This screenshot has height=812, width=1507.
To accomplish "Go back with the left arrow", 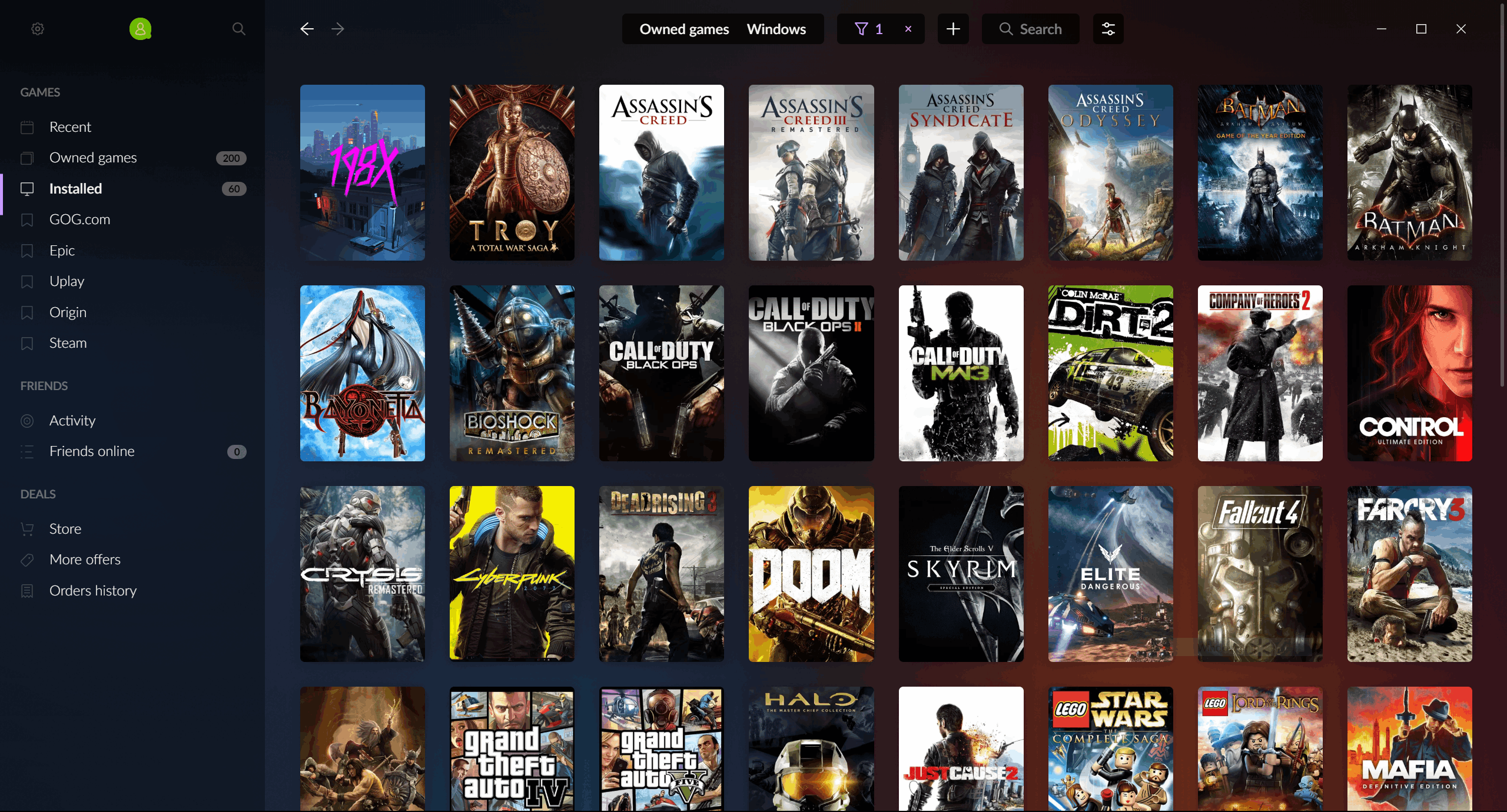I will click(307, 29).
